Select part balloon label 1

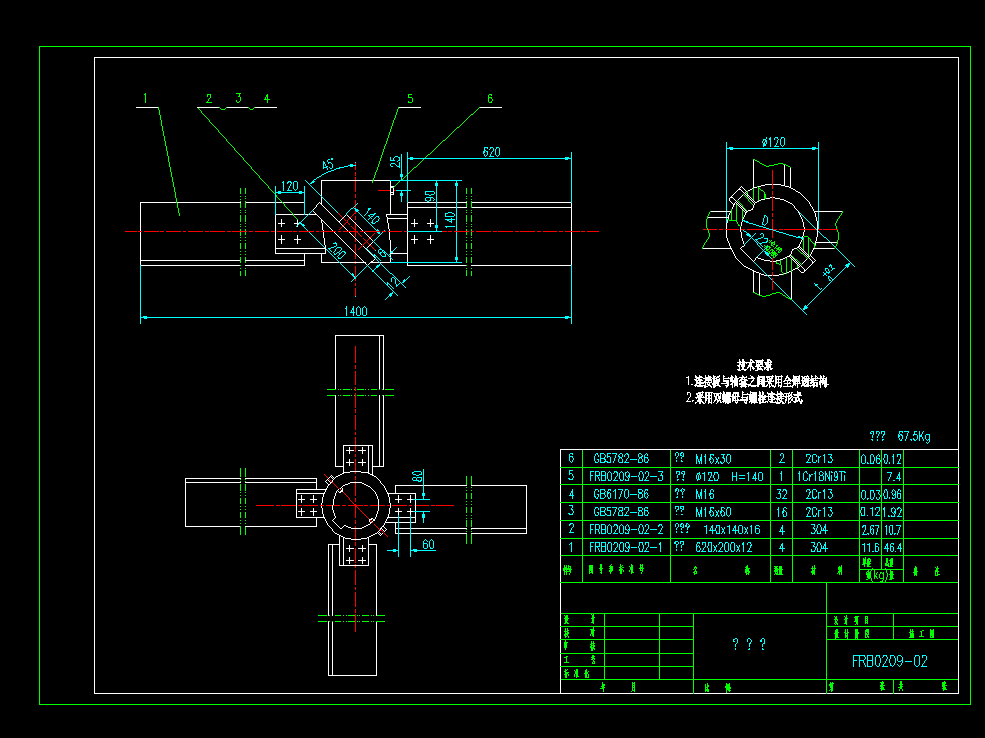click(x=144, y=98)
